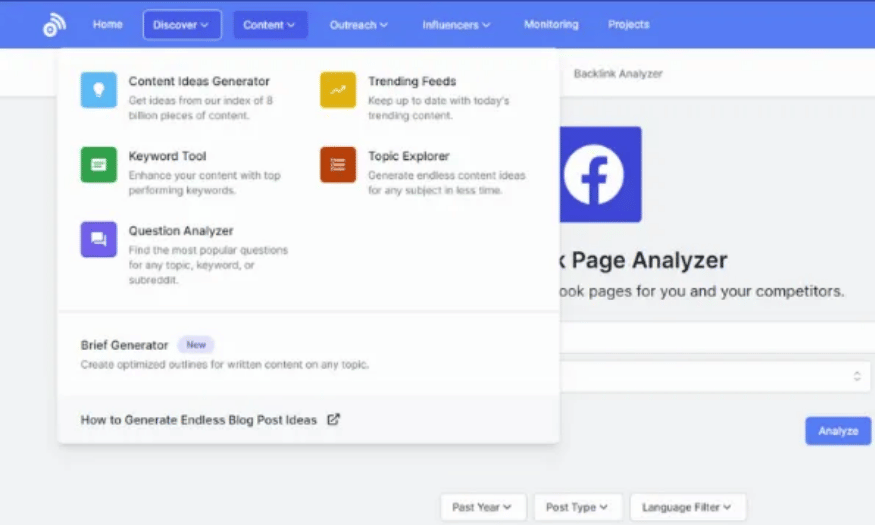Click the green Keyword Tool icon
The width and height of the screenshot is (875, 525).
pyautogui.click(x=99, y=165)
